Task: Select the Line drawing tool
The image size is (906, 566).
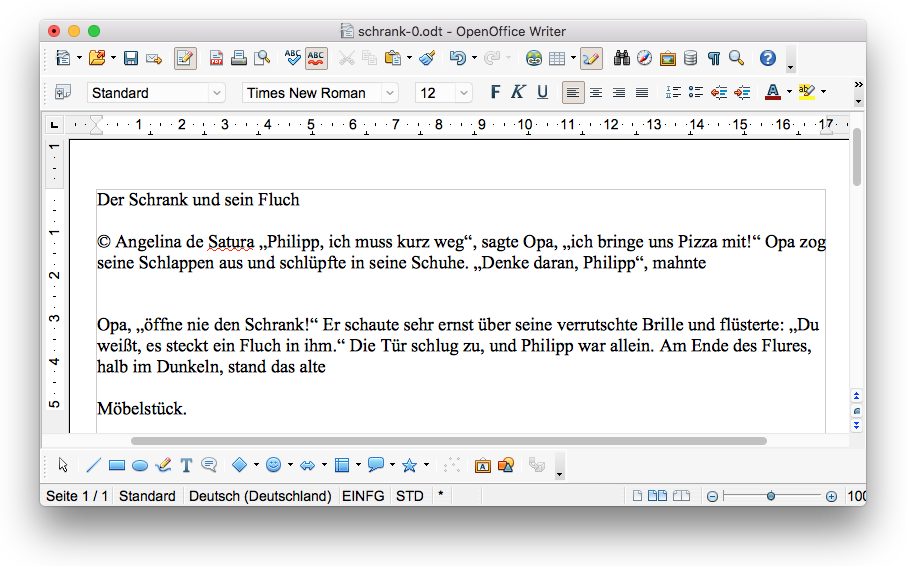Action: click(93, 465)
